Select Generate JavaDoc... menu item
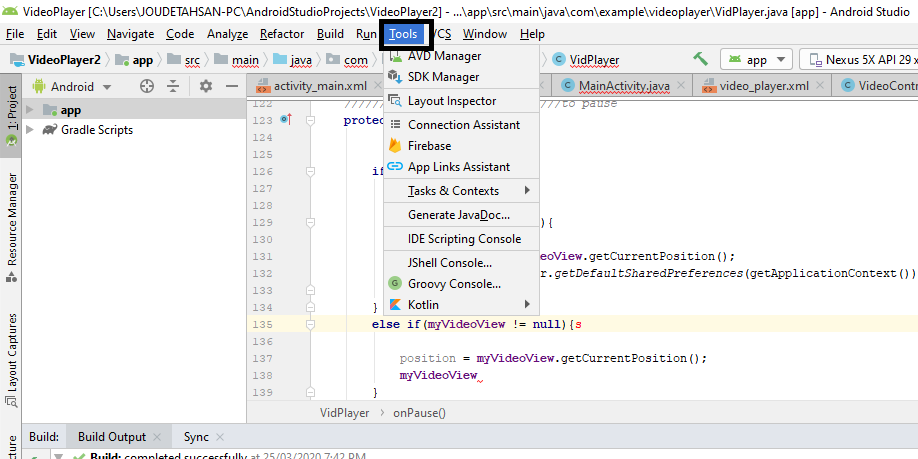 tap(461, 215)
